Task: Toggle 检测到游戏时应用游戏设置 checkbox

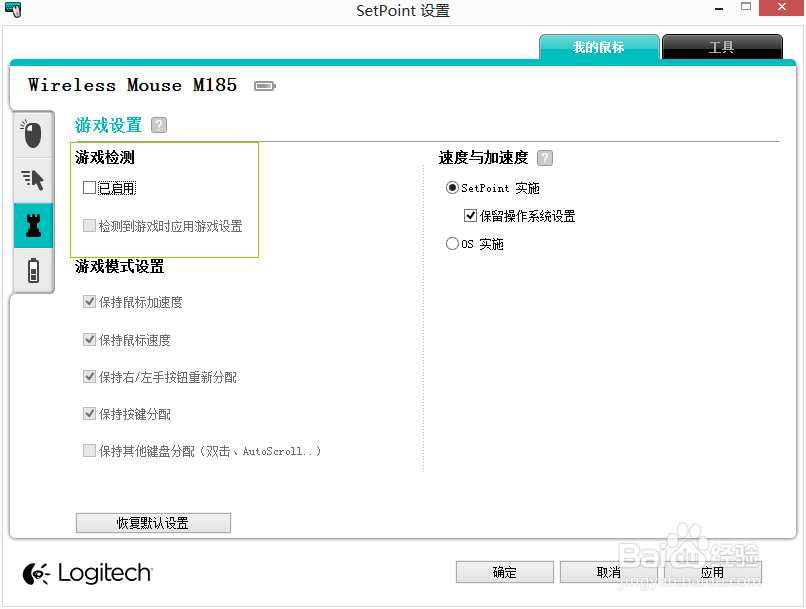Action: (x=89, y=226)
